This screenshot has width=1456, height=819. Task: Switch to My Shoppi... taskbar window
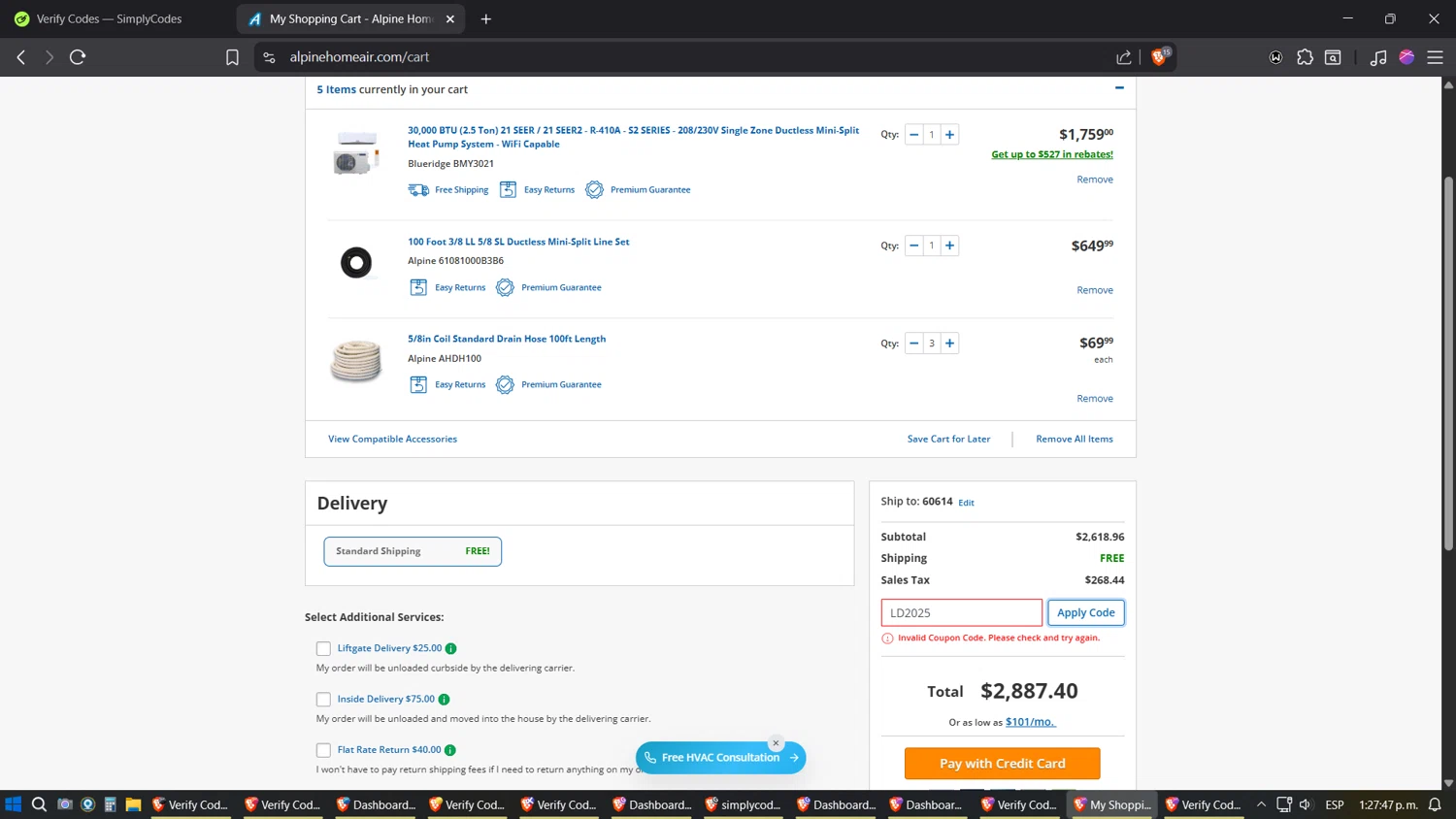point(1112,804)
